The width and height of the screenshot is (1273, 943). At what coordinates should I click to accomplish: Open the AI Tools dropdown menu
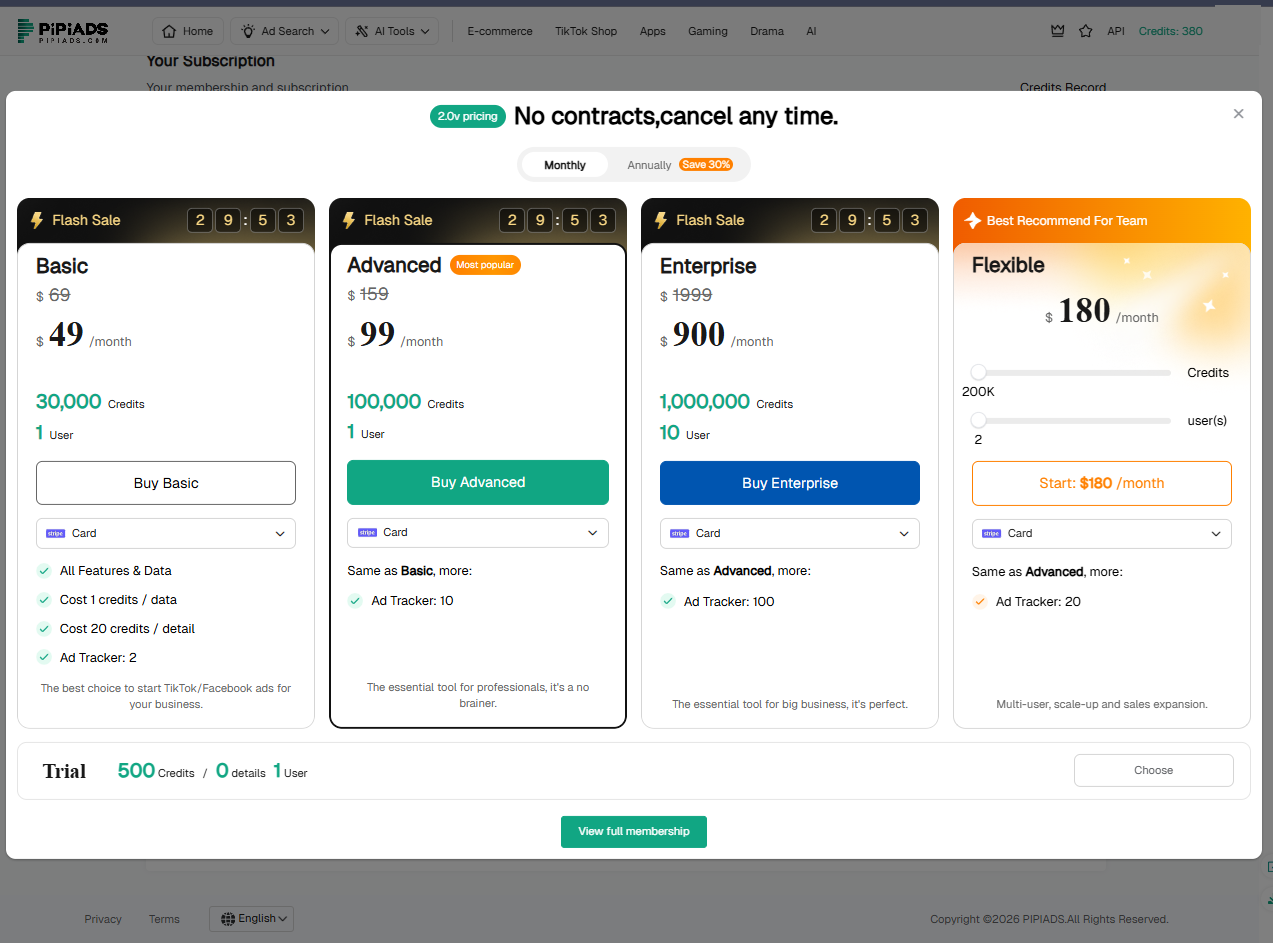click(392, 31)
